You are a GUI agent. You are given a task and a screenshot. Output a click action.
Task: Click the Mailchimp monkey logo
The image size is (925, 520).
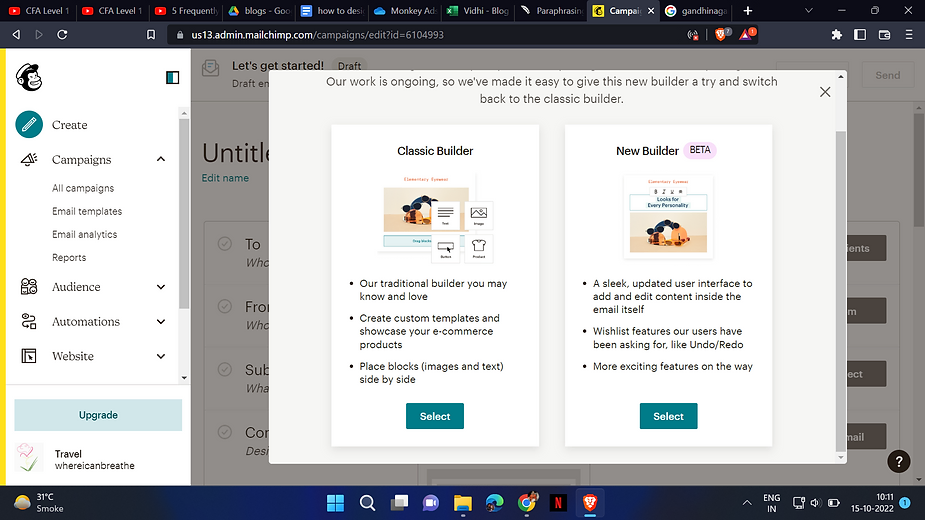tap(28, 77)
